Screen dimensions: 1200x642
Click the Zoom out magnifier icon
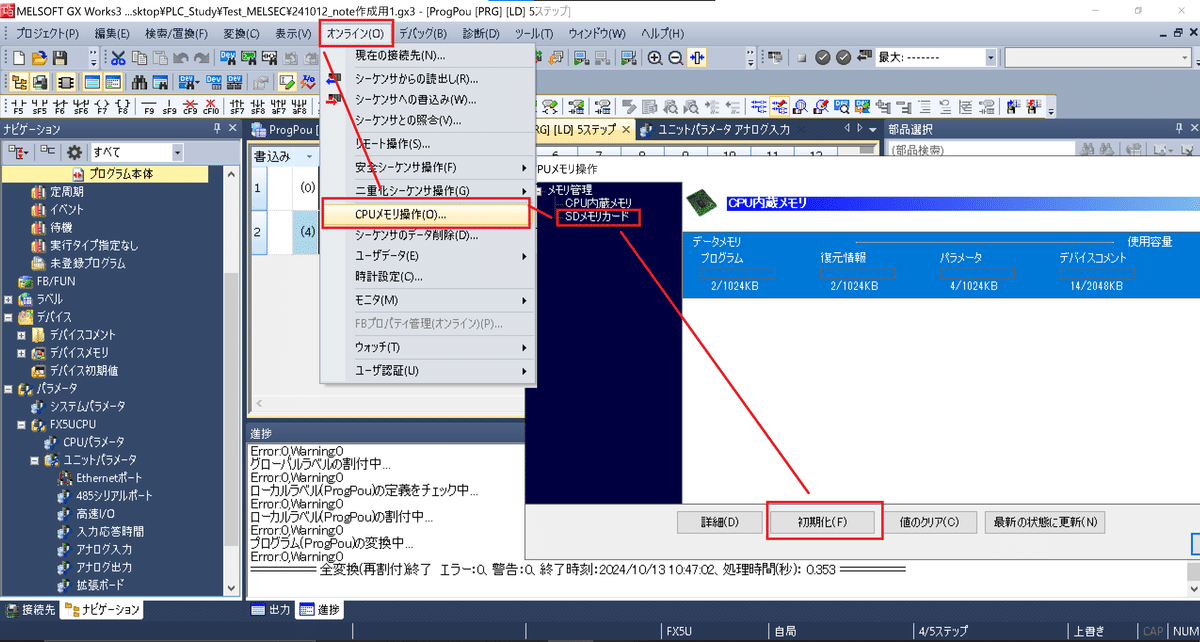click(x=675, y=58)
